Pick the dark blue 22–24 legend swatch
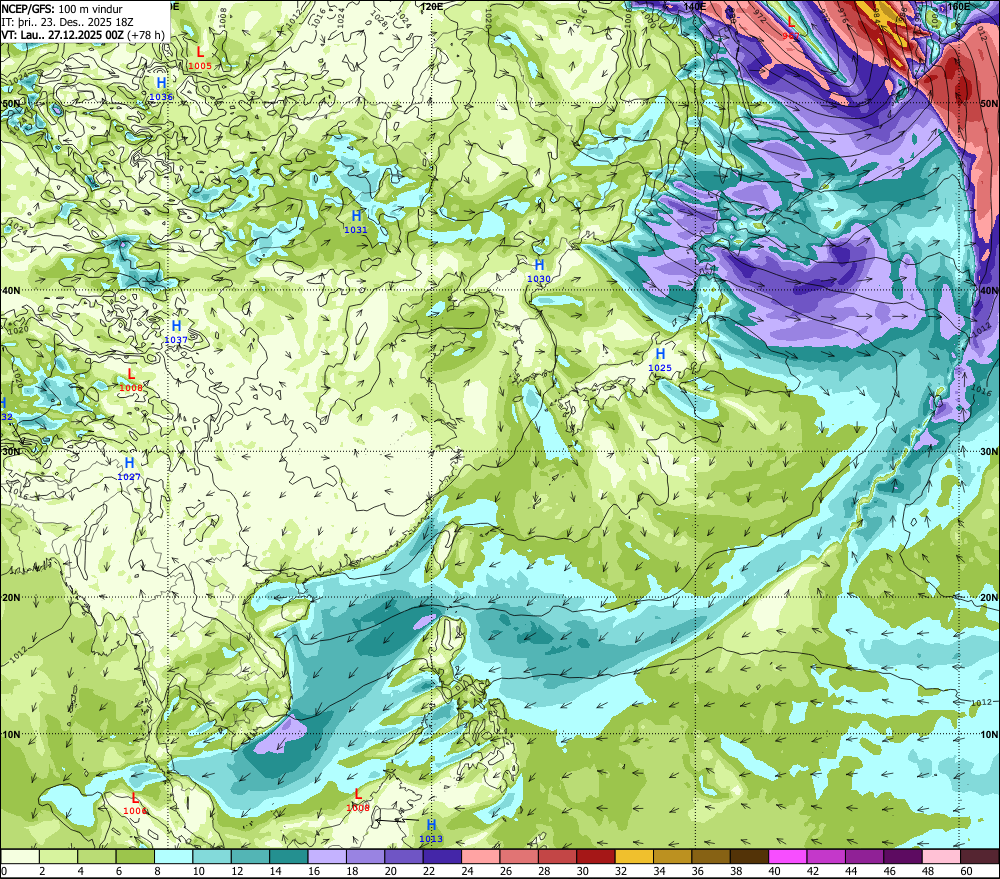 pos(443,856)
